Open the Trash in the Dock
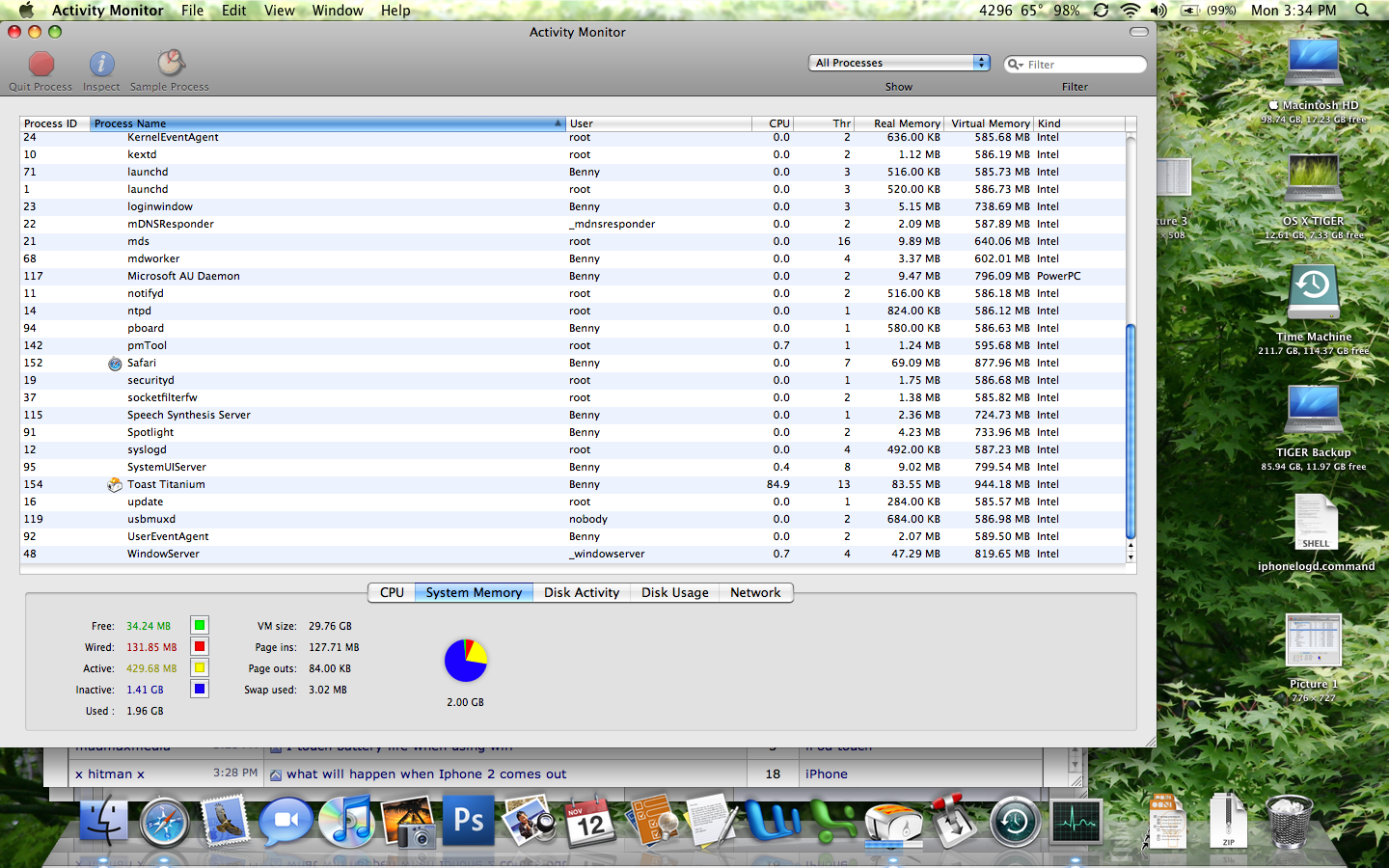1389x868 pixels. point(1288,822)
